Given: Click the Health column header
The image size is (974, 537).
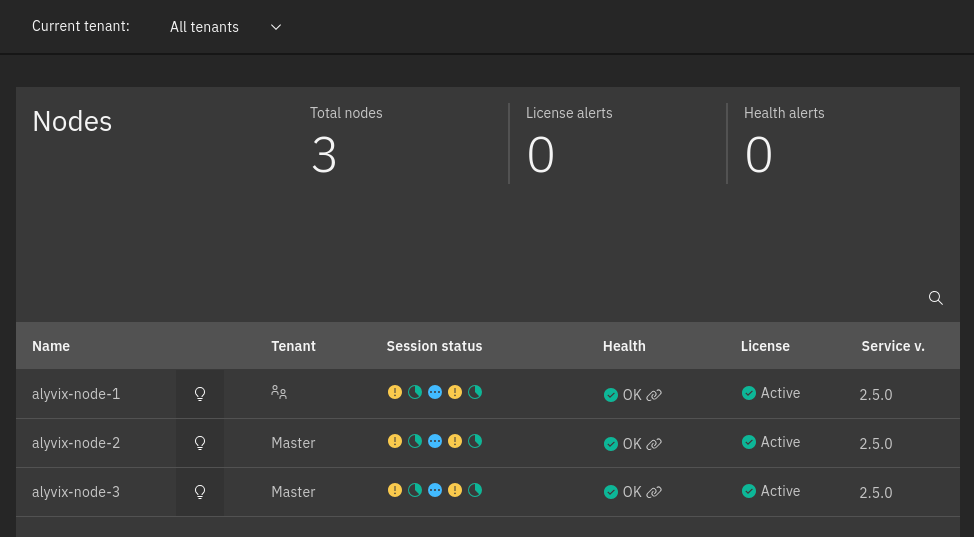Looking at the screenshot, I should 624,346.
